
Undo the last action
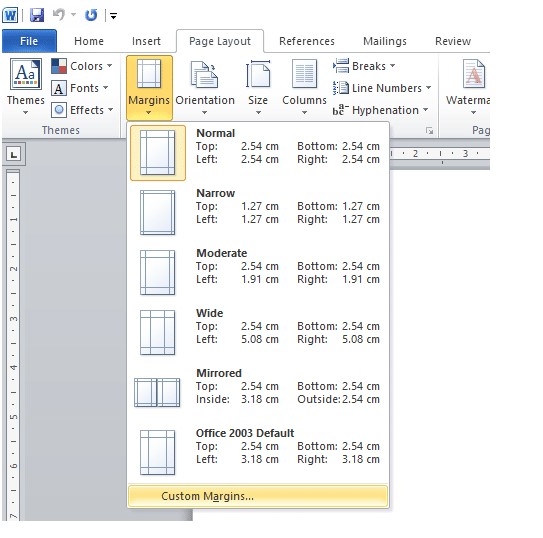59,15
